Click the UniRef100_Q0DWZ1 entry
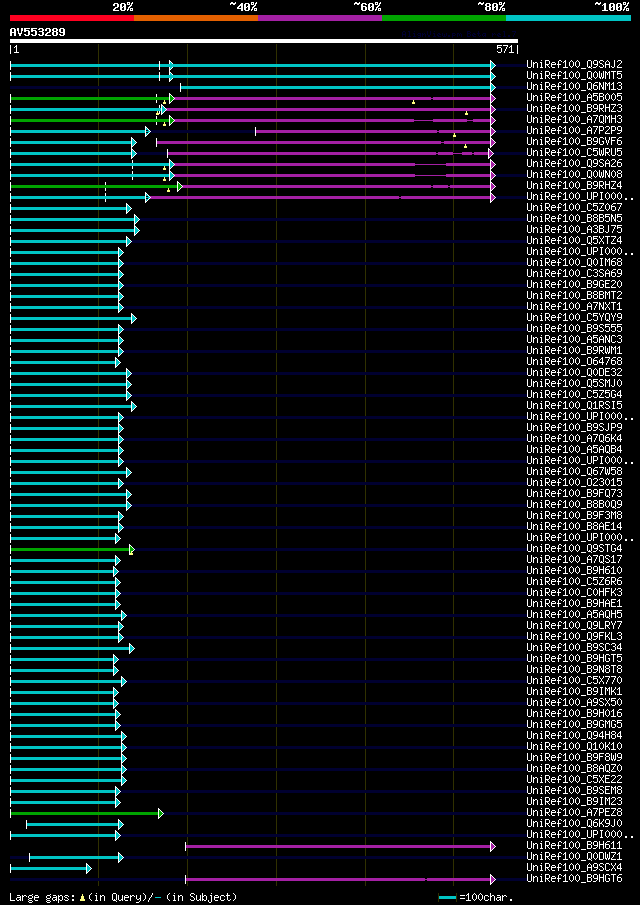Image resolution: width=640 pixels, height=905 pixels. pos(575,856)
